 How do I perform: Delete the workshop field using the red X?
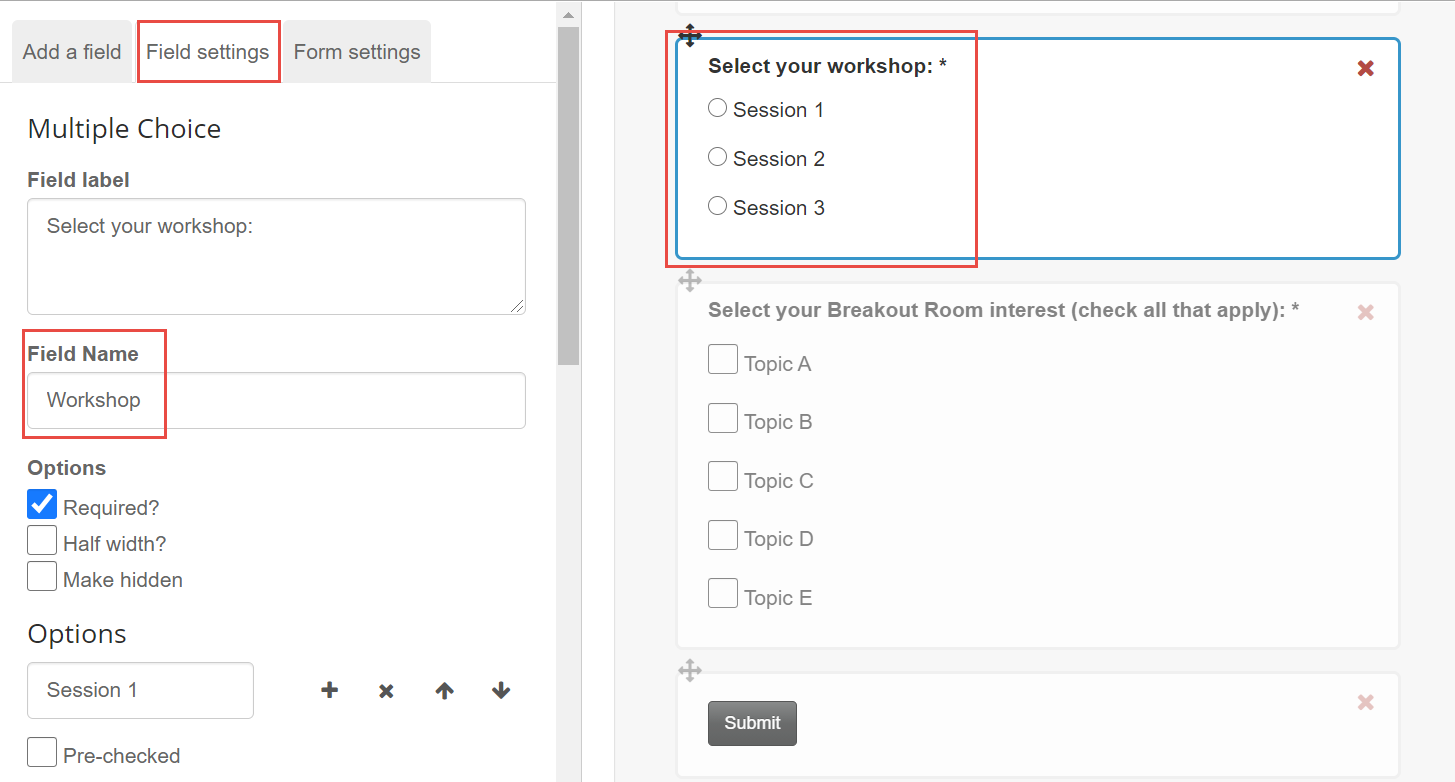click(1365, 68)
